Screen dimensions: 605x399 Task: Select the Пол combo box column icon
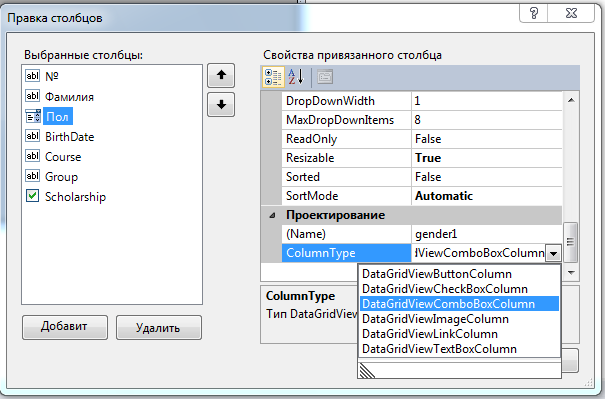pos(33,116)
